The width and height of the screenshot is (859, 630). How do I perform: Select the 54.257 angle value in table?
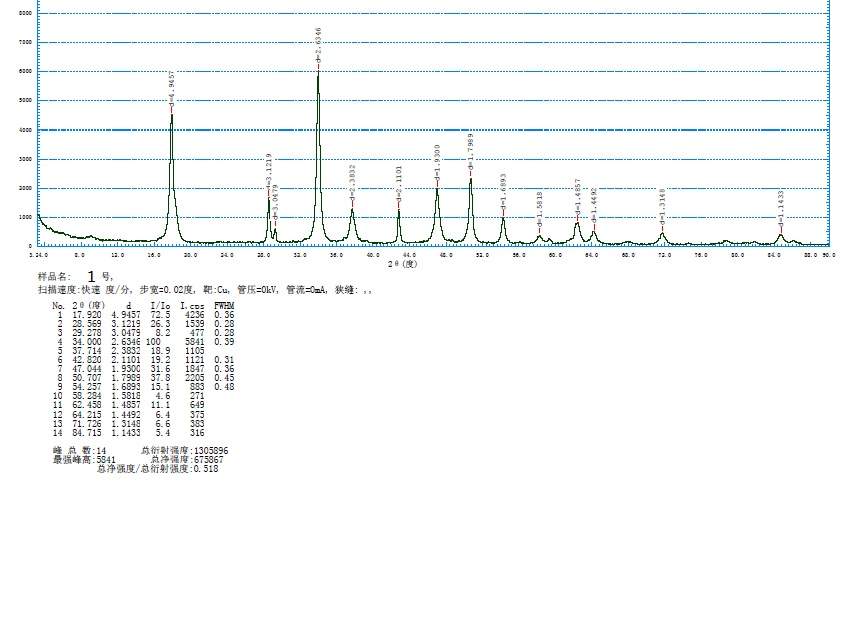pos(87,387)
